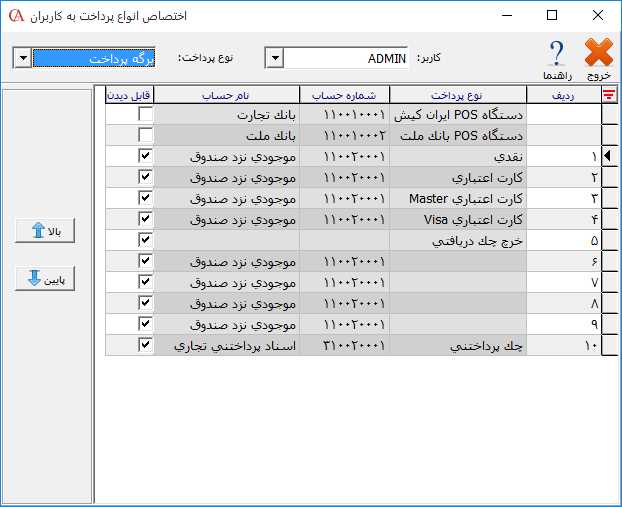Image resolution: width=622 pixels, height=507 pixels.
Task: Move row up with بالا button
Action: click(45, 232)
